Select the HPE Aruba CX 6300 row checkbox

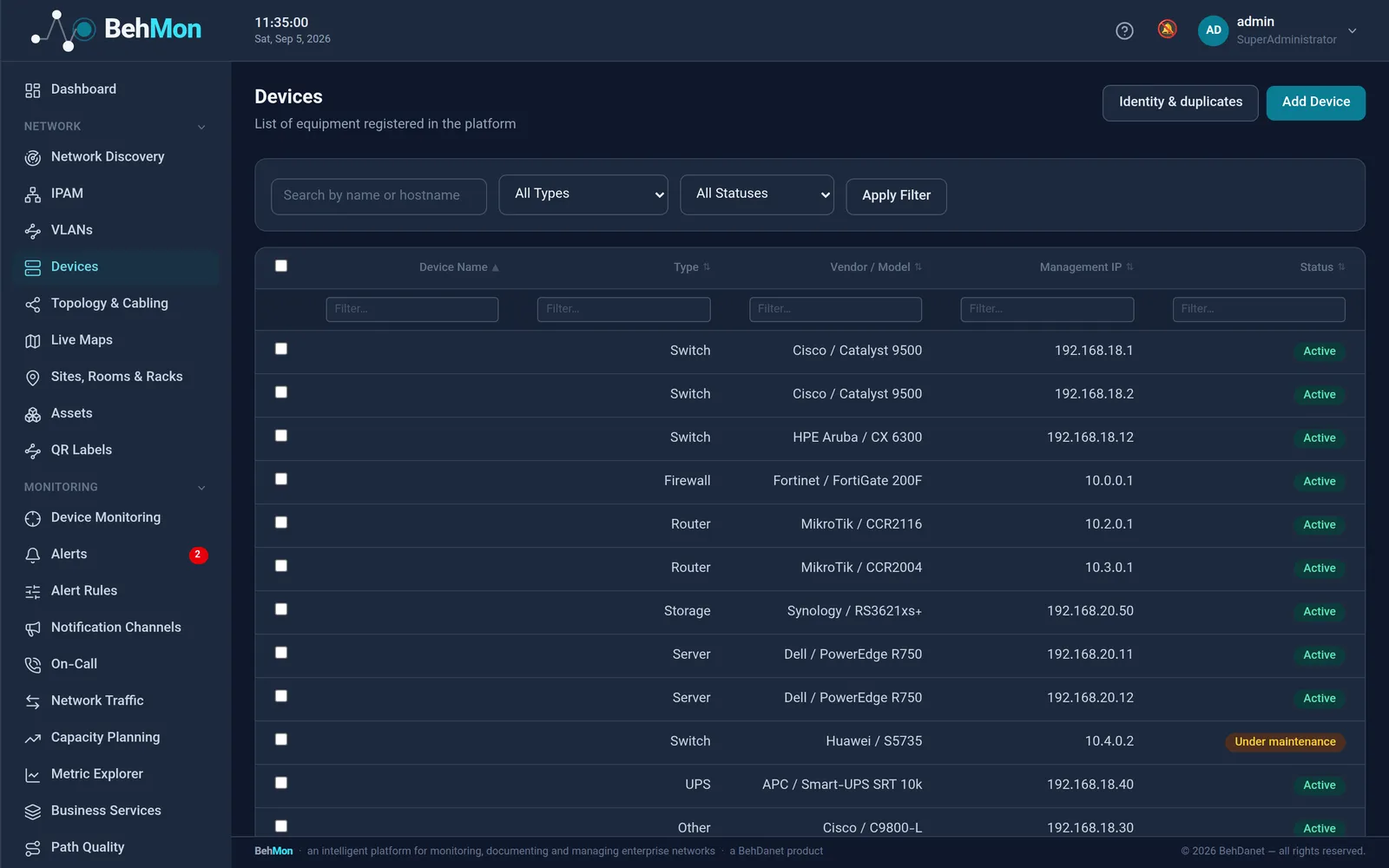[x=281, y=436]
